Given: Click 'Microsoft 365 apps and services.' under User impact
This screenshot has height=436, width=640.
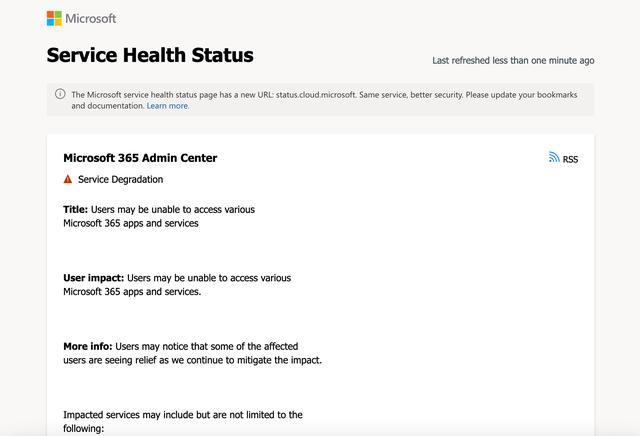Looking at the screenshot, I should coord(132,292).
